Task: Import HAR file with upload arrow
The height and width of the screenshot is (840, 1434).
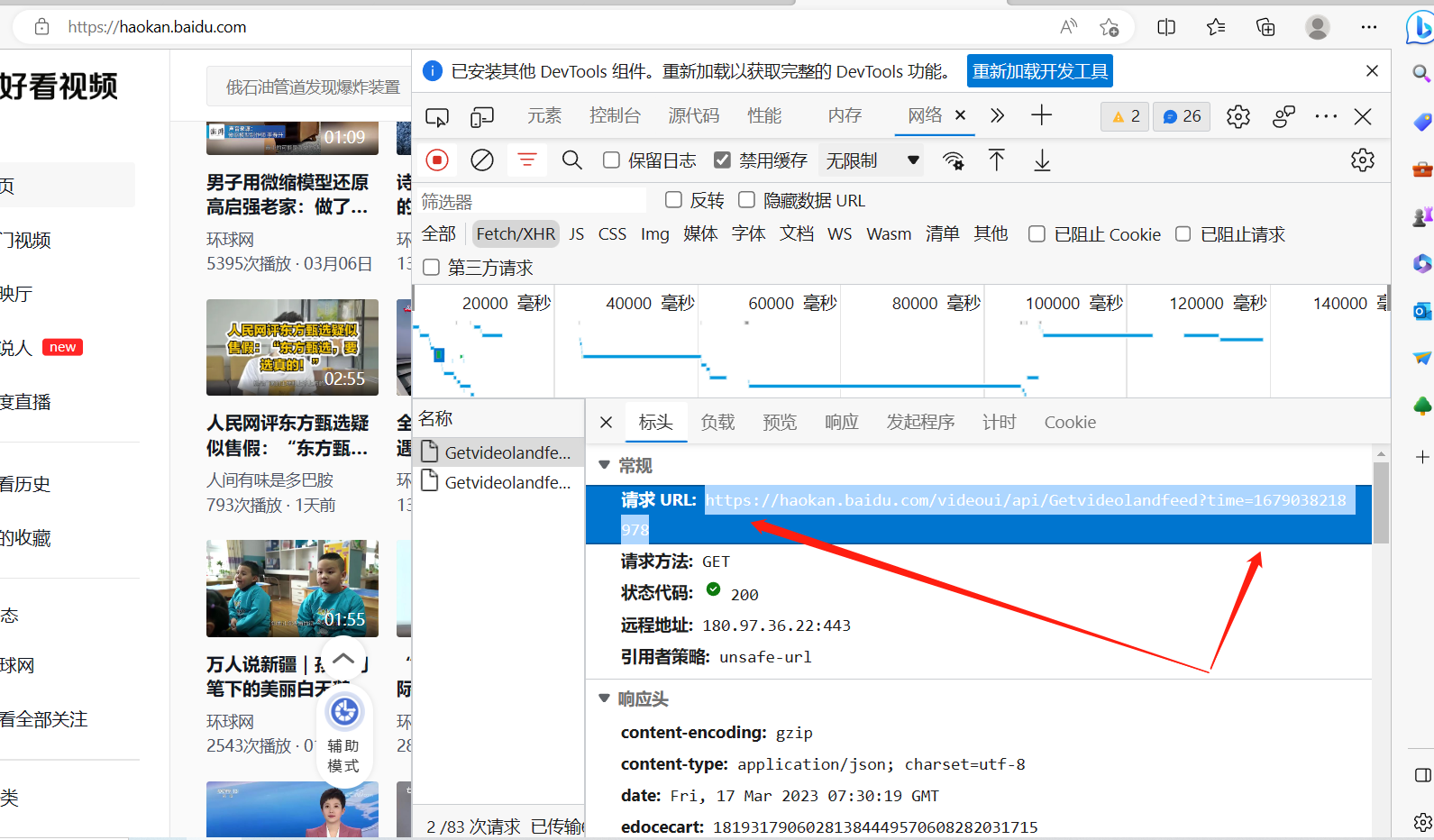Action: coord(996,160)
